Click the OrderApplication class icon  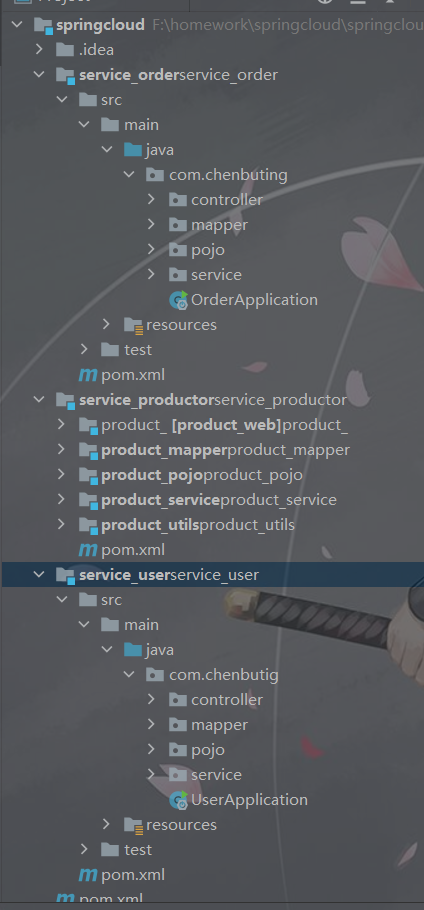click(x=179, y=300)
